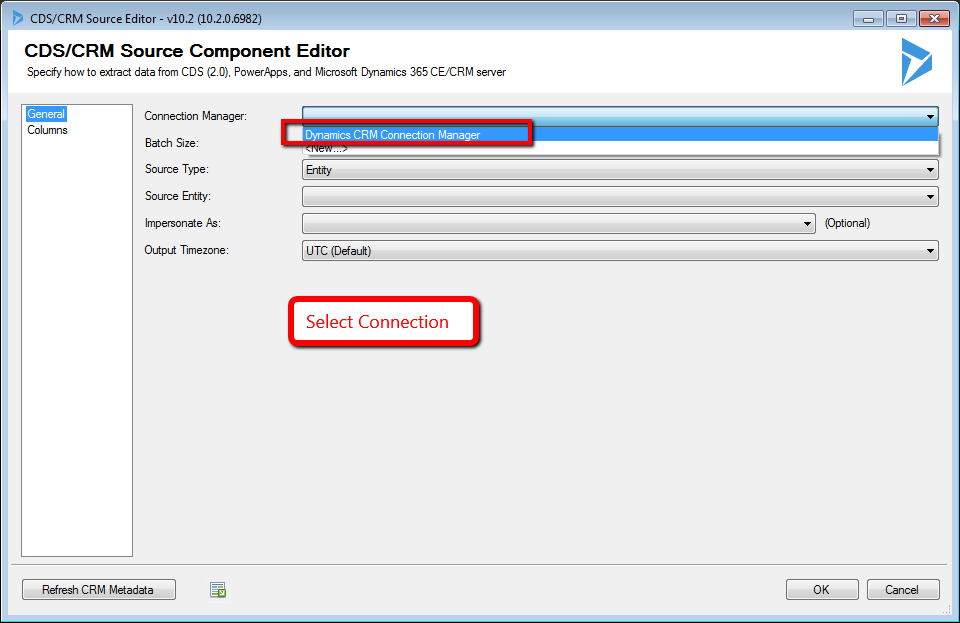The image size is (960, 623).
Task: Click the Batch Size label
Action: pyautogui.click(x=171, y=143)
